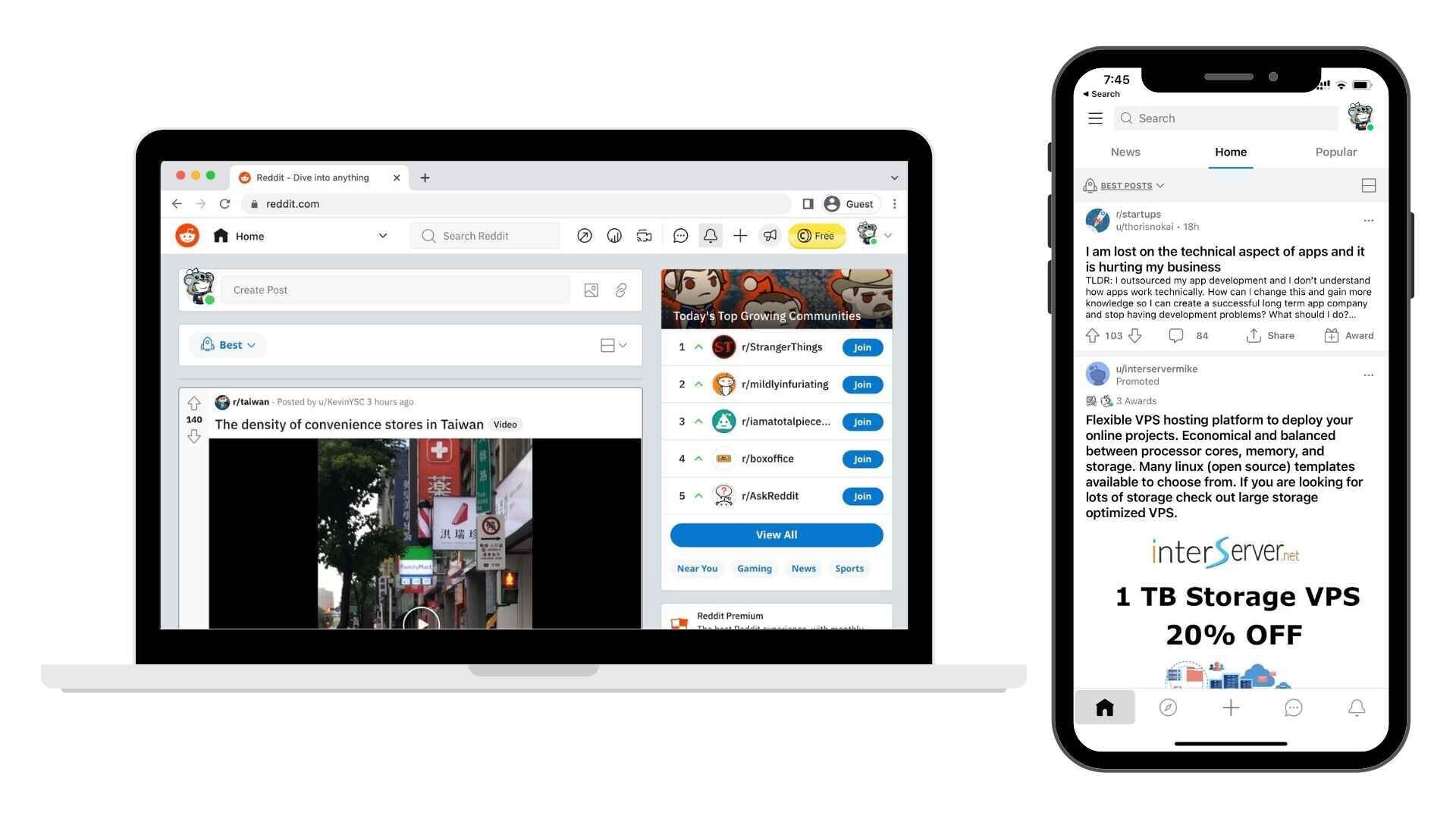Click the Free Reddit Gold button
The image size is (1456, 819).
point(816,236)
